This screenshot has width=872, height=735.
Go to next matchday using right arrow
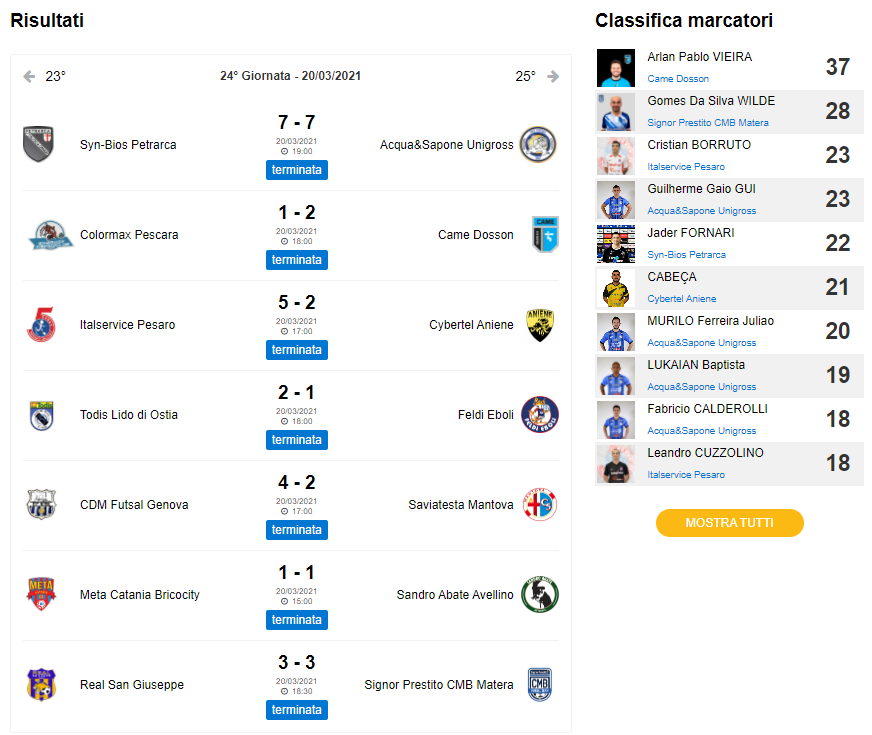tap(553, 76)
